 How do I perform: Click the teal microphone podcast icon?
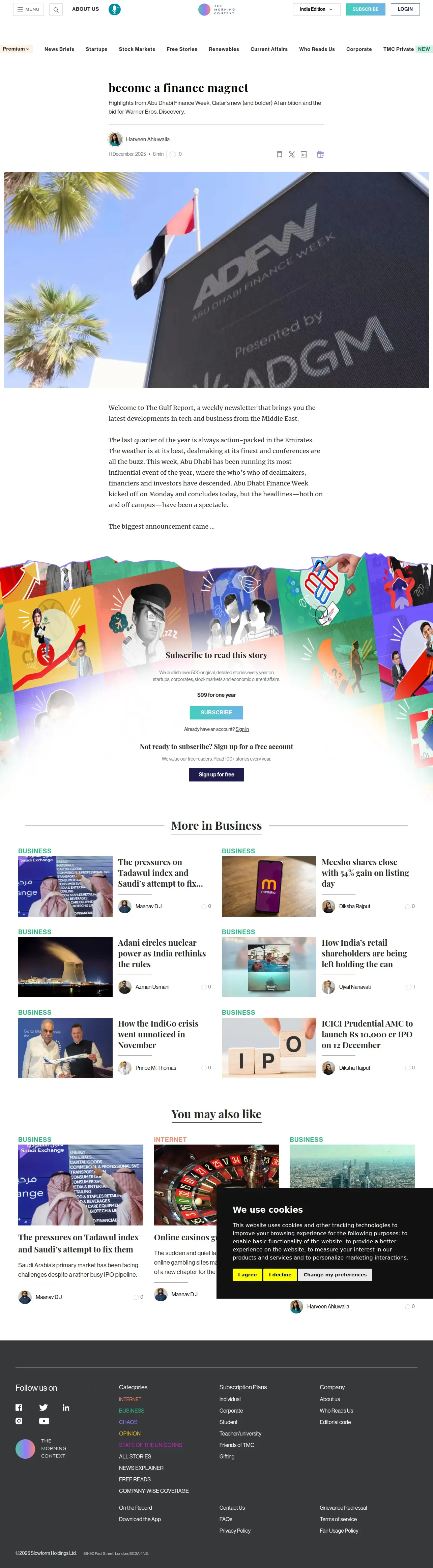click(115, 9)
